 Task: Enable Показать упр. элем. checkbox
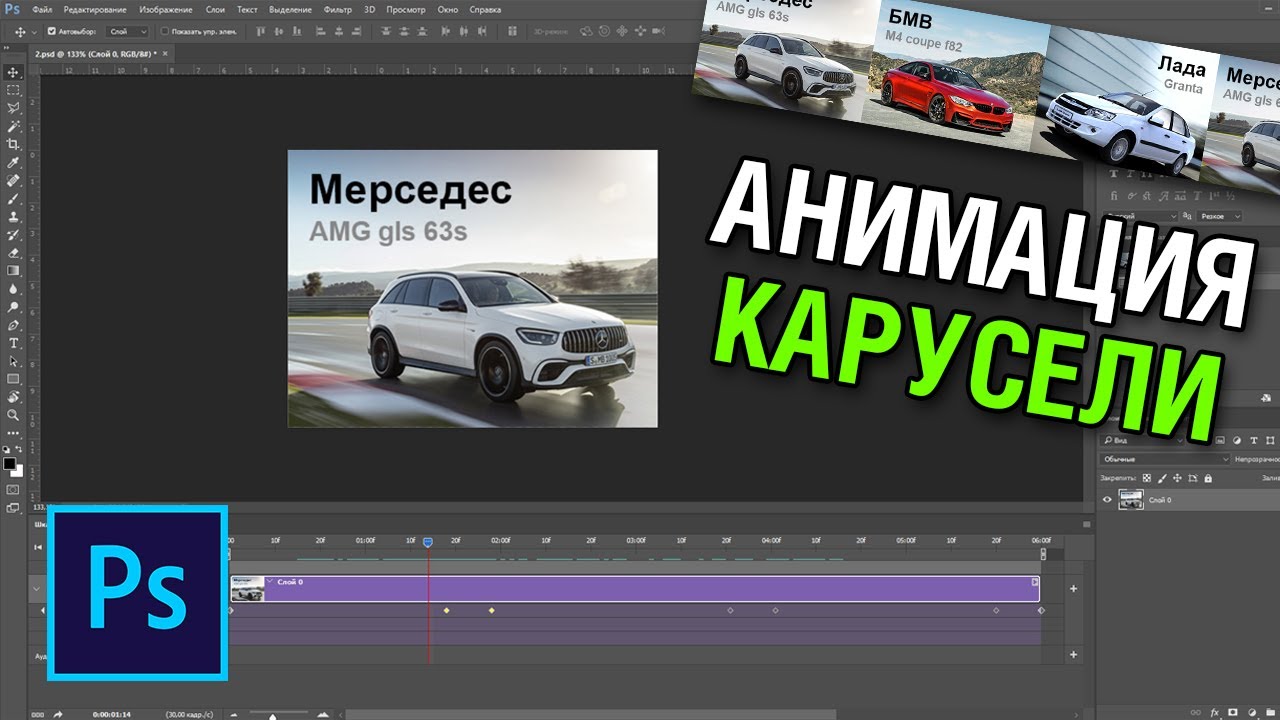click(165, 31)
